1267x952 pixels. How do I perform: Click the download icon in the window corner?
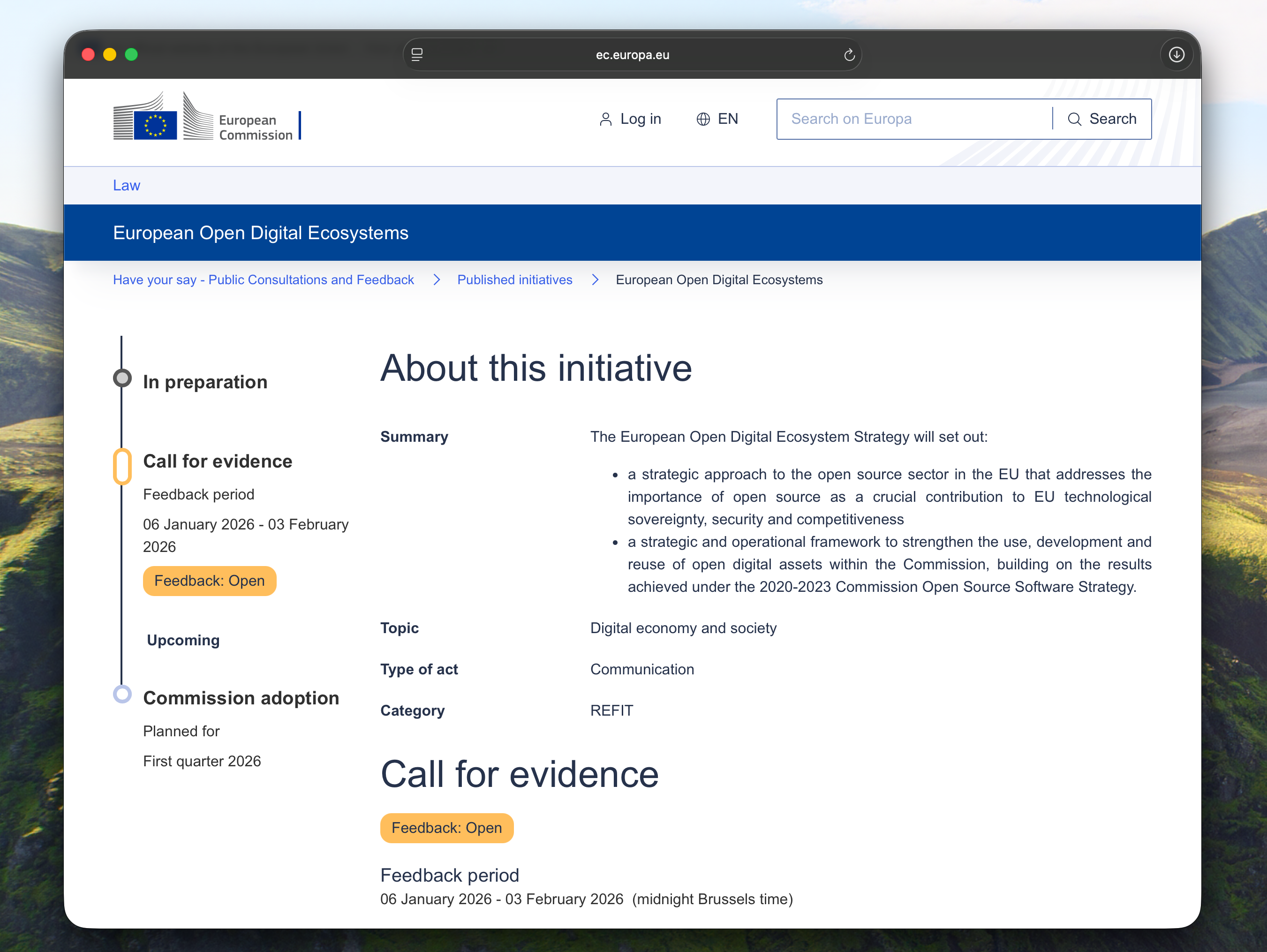point(1177,54)
